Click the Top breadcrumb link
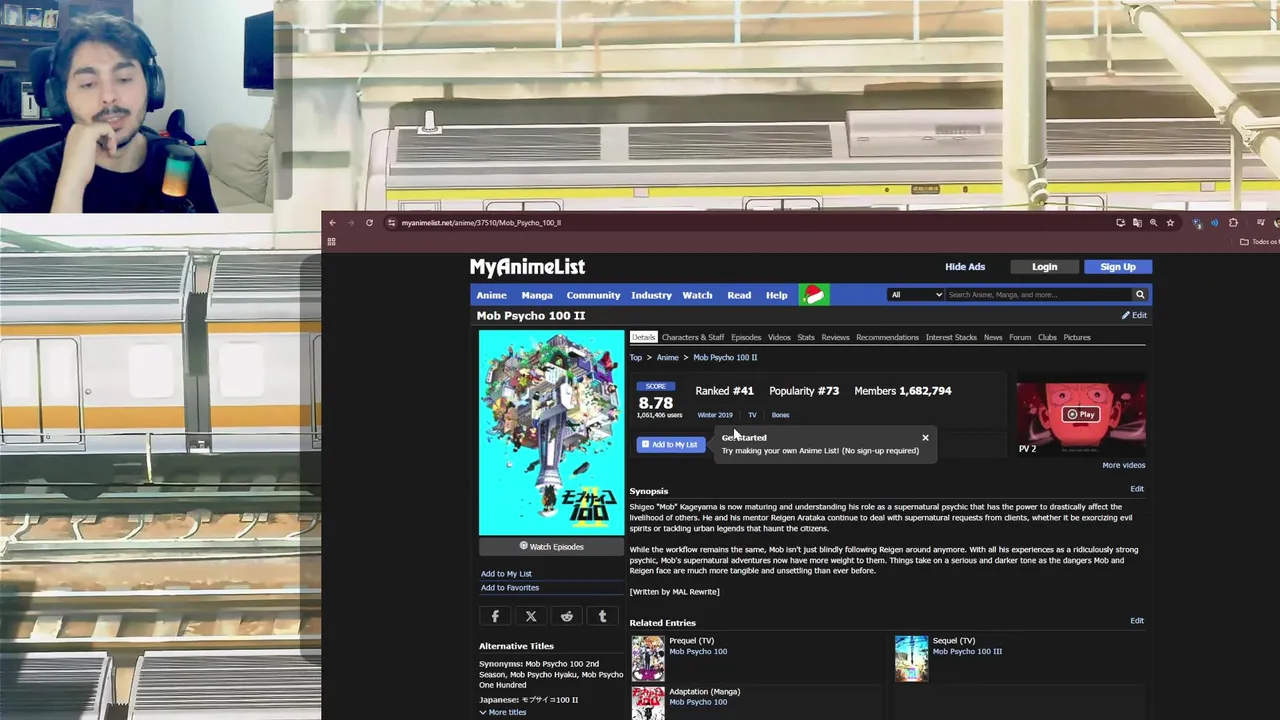The width and height of the screenshot is (1280, 720). pyautogui.click(x=636, y=358)
